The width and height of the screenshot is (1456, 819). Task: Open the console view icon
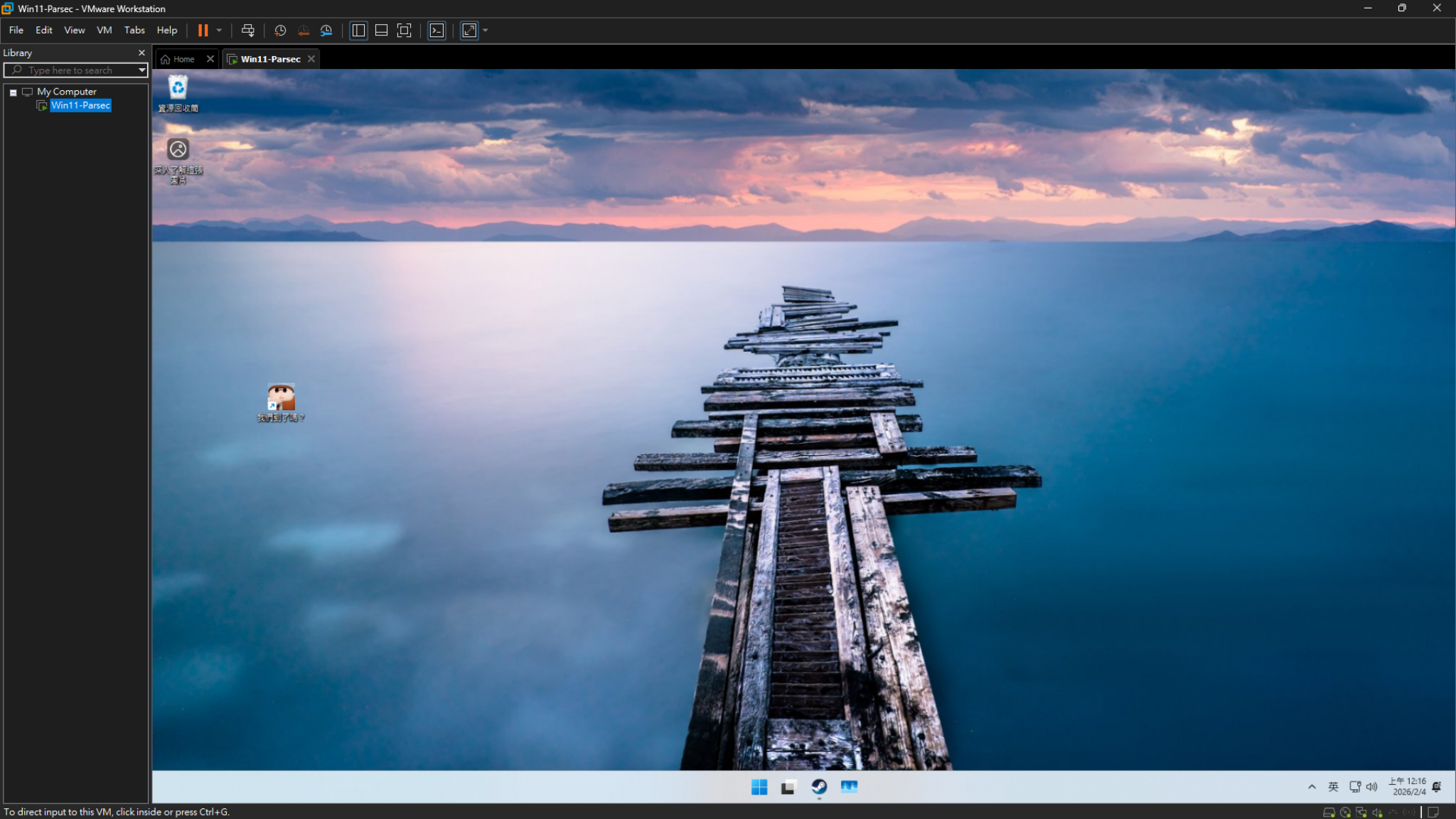437,31
